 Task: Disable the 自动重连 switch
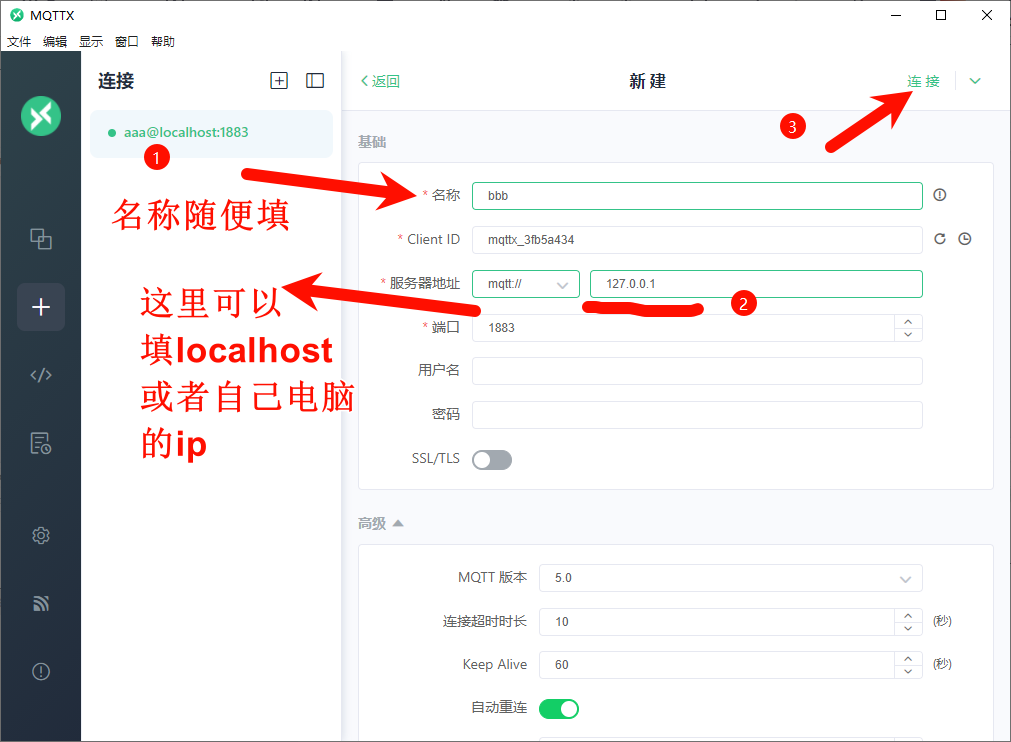pyautogui.click(x=559, y=709)
